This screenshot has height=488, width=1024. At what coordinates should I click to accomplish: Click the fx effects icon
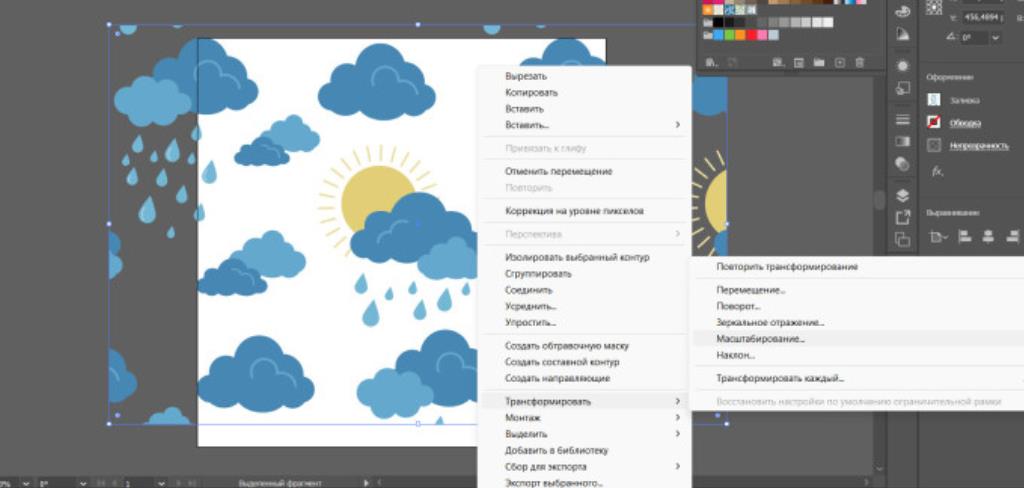pos(937,171)
